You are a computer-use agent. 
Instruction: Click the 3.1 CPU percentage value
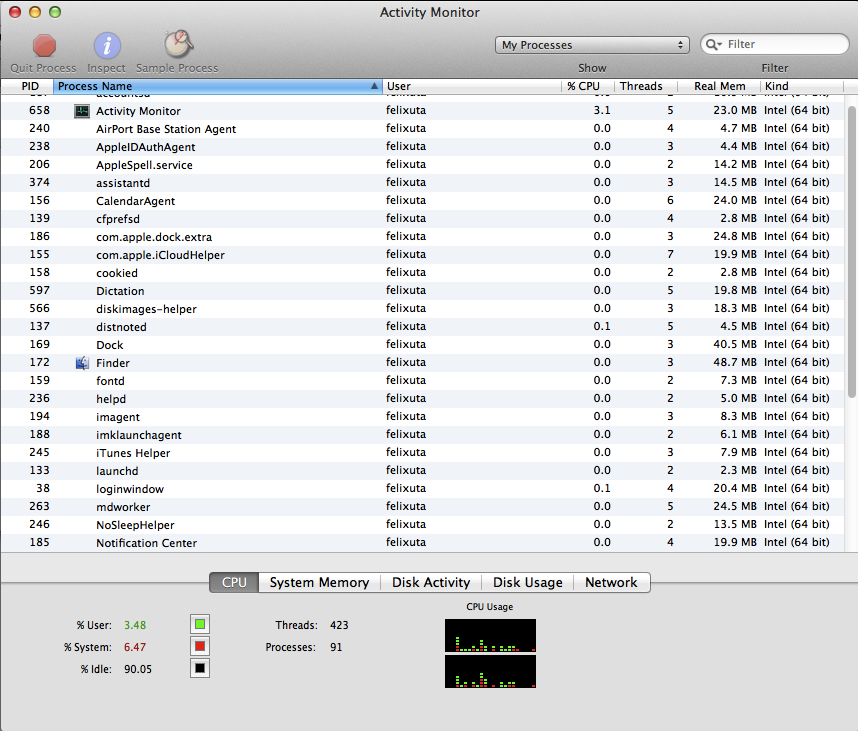[x=602, y=111]
